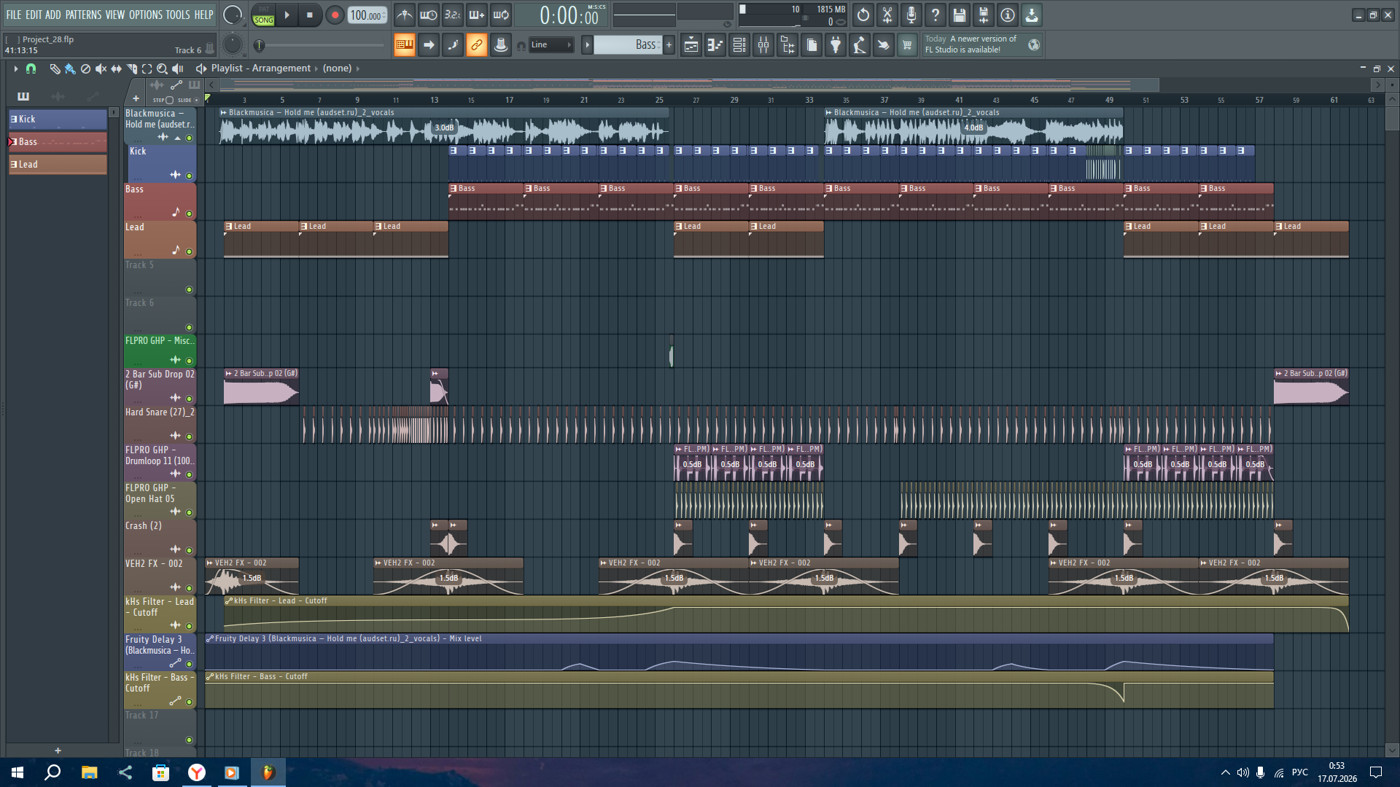Click the tempo field showing 100.000
The height and width of the screenshot is (787, 1400).
(367, 16)
